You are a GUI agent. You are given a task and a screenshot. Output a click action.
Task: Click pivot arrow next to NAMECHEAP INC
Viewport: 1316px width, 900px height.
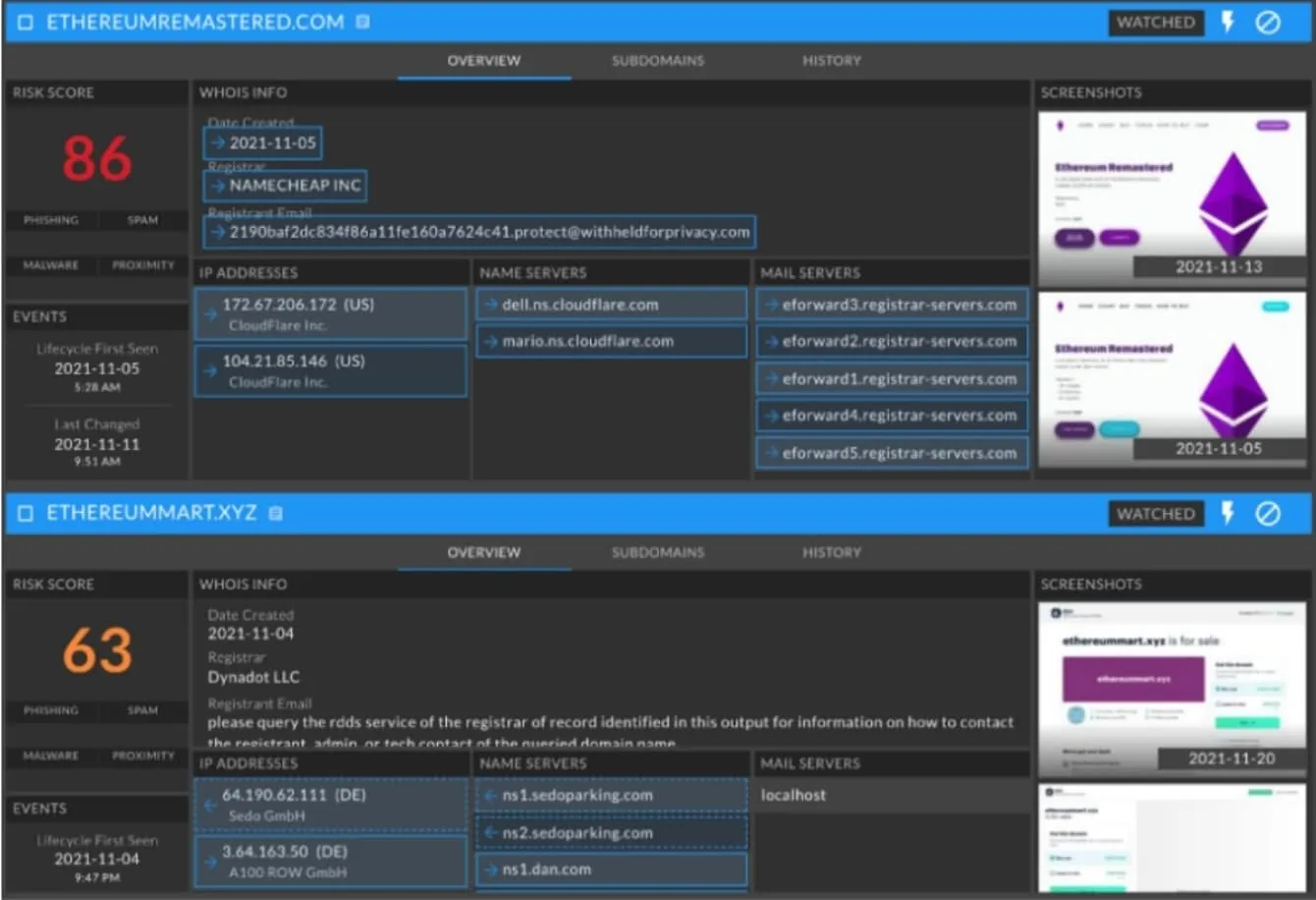coord(217,186)
